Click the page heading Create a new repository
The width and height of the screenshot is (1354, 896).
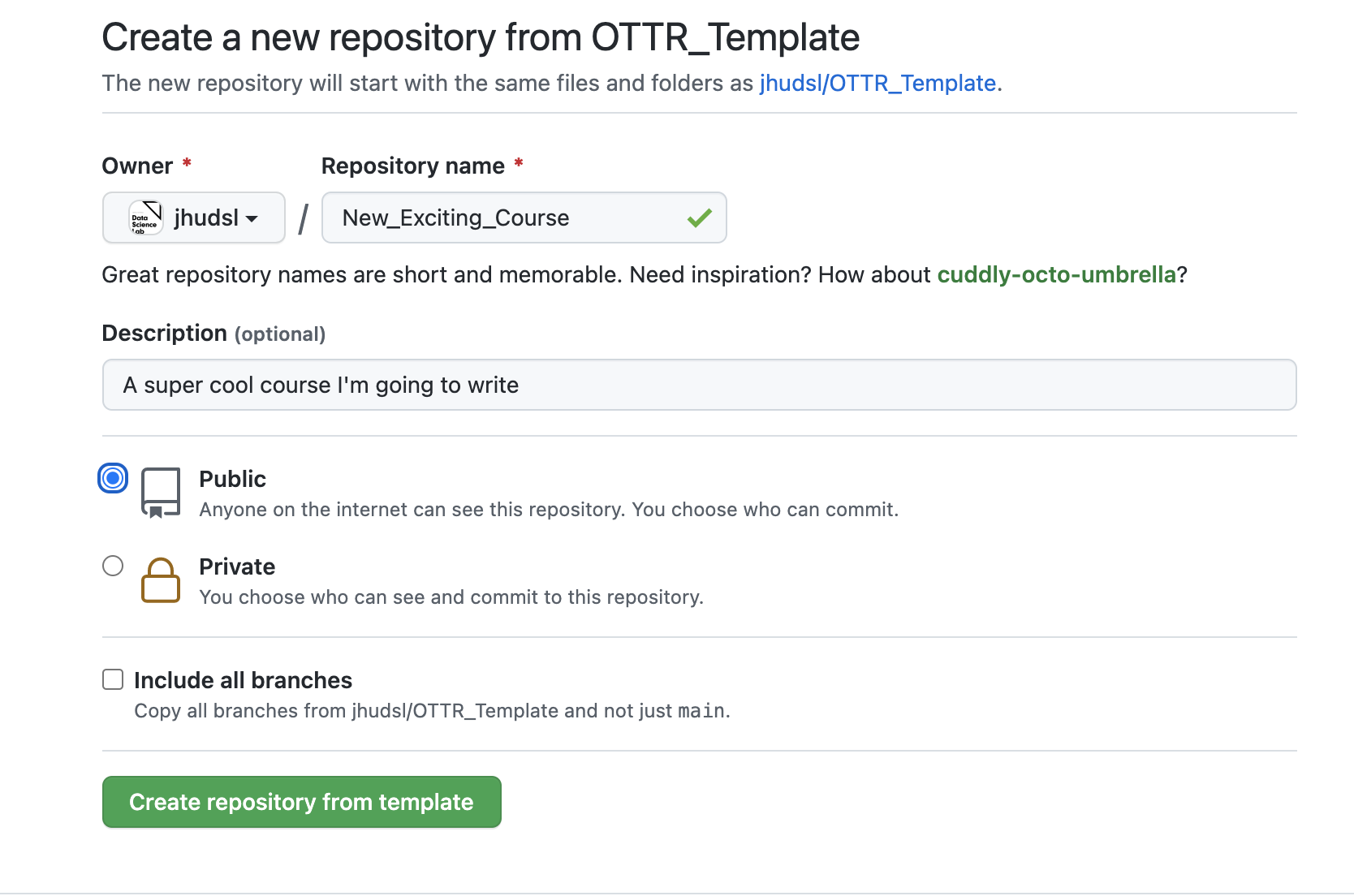[481, 37]
